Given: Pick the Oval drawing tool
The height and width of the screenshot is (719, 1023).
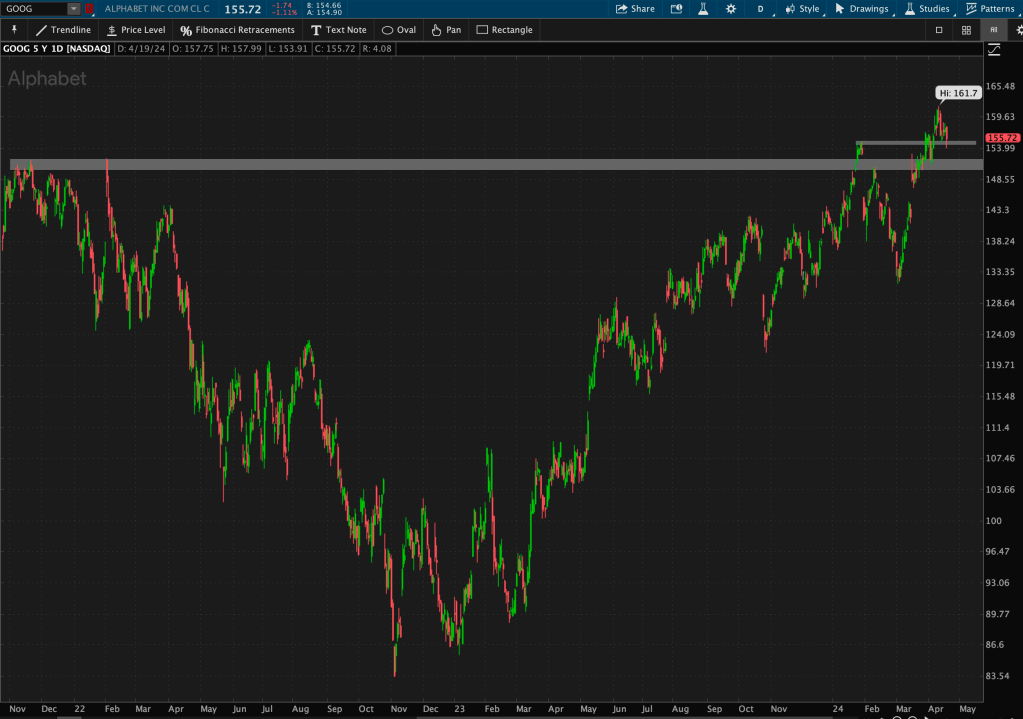Looking at the screenshot, I should coord(399,30).
